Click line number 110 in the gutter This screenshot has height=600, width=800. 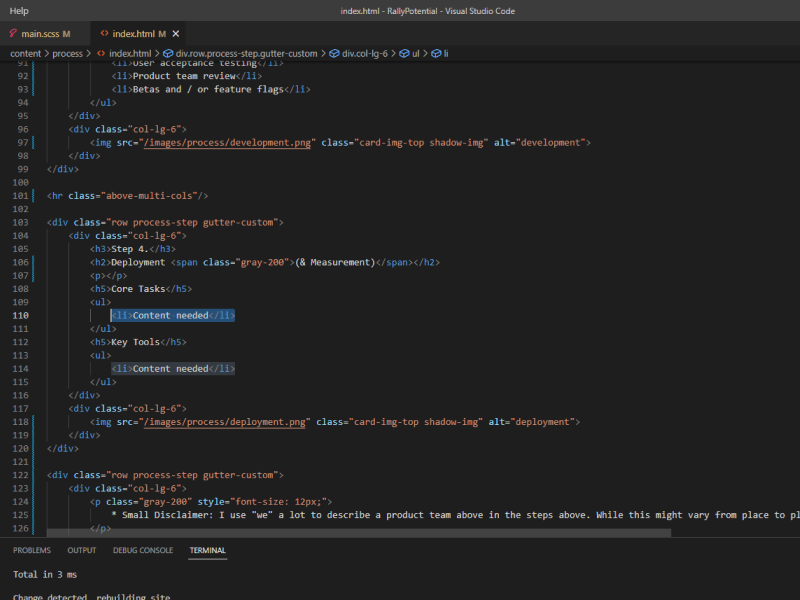(x=20, y=315)
